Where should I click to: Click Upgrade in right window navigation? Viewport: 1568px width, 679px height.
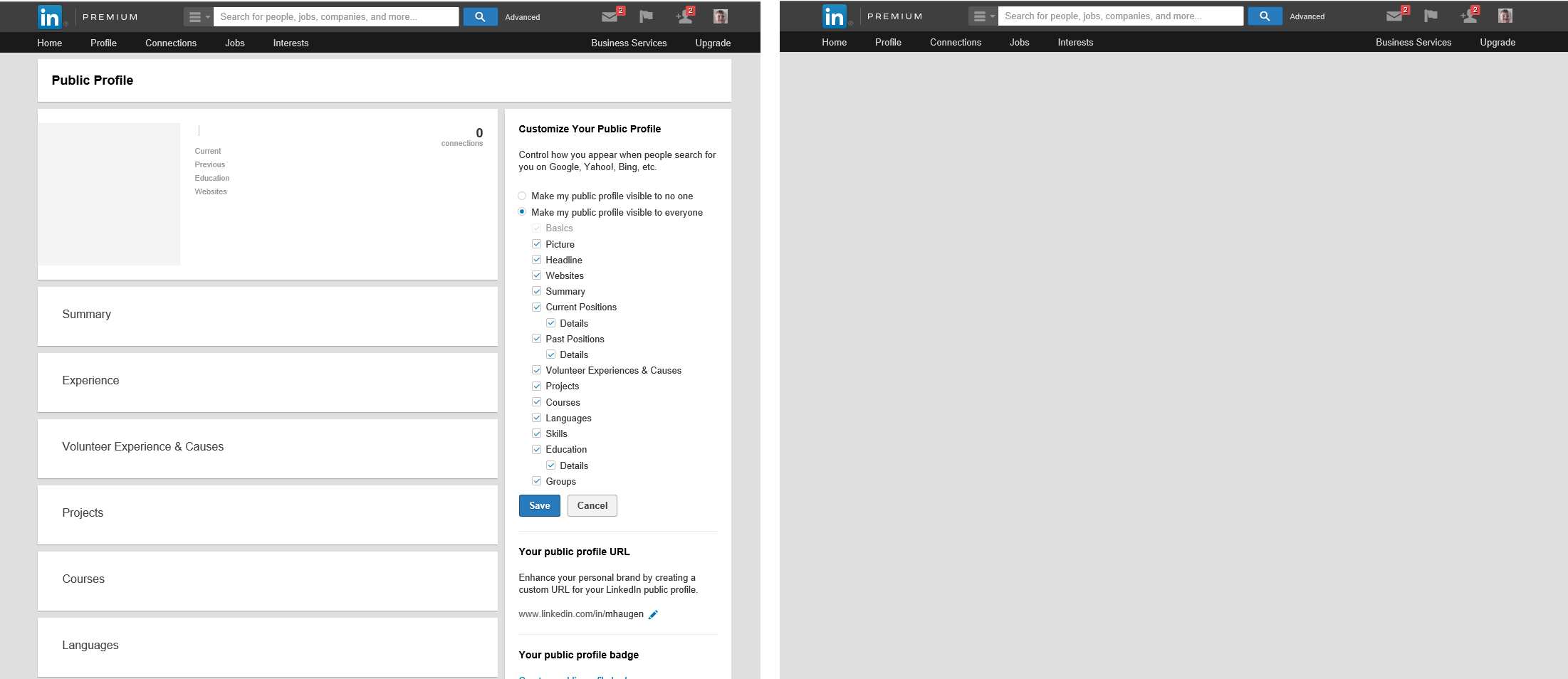1498,43
